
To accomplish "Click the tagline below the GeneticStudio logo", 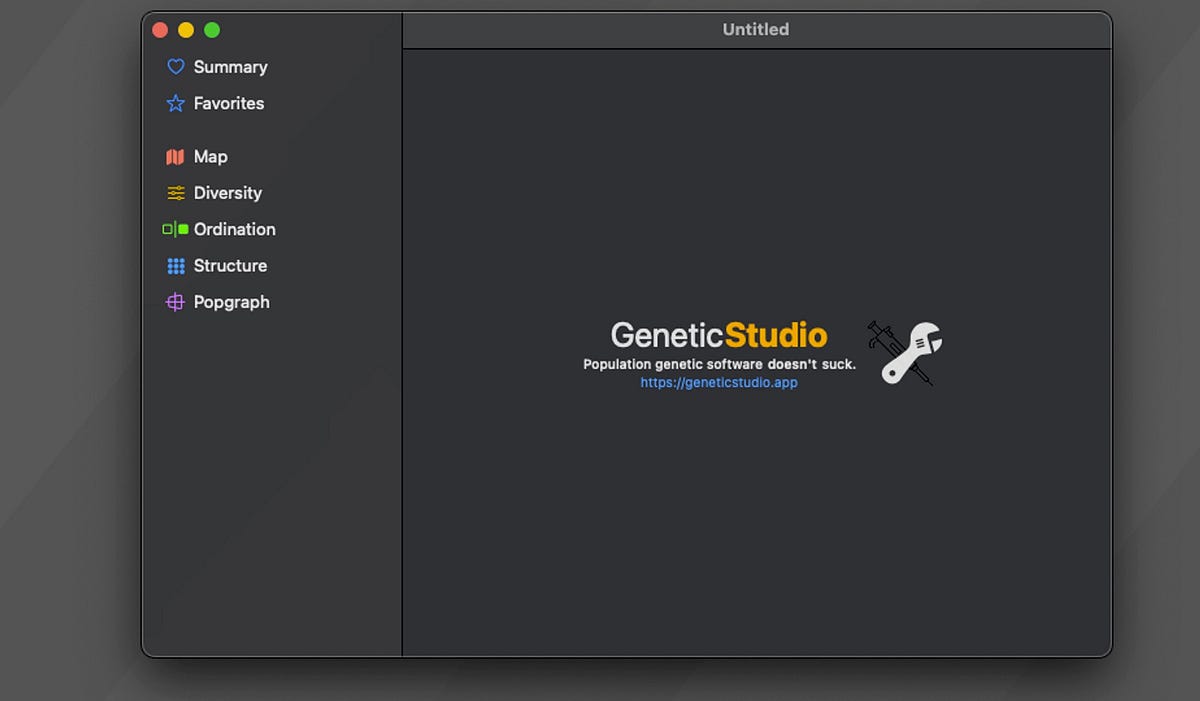I will click(719, 364).
